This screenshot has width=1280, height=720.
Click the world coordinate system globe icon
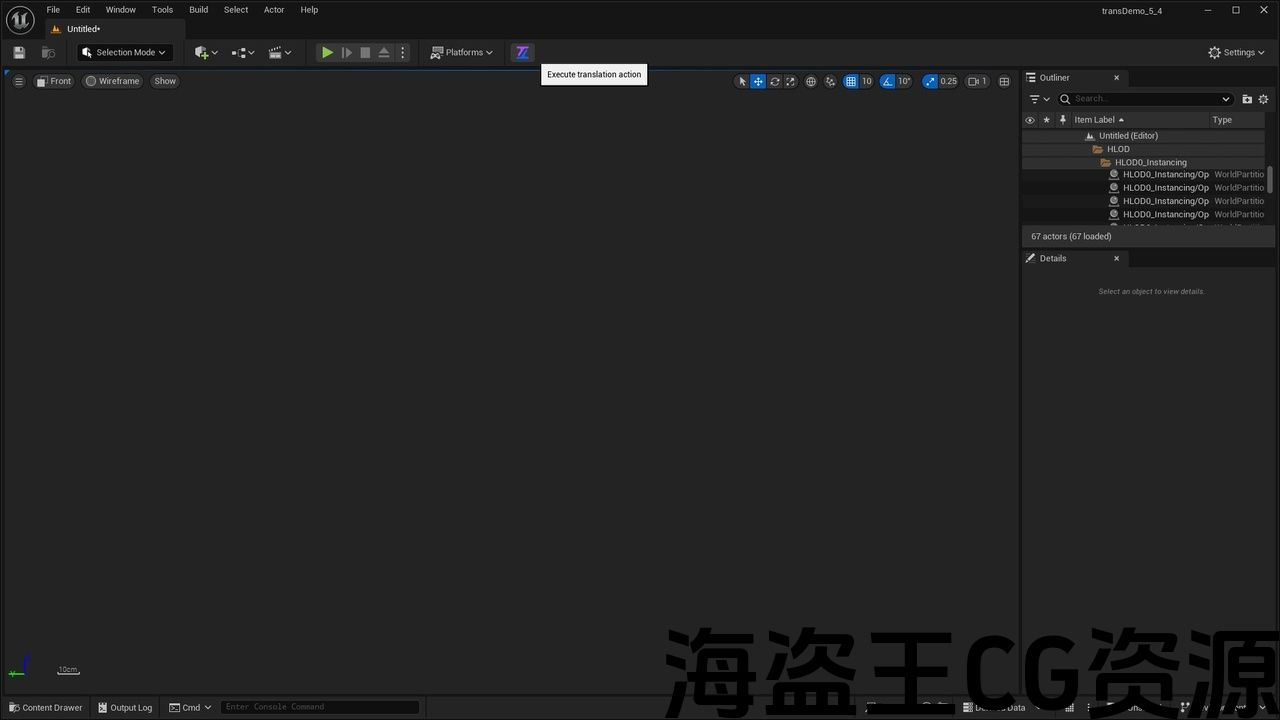[x=811, y=82]
